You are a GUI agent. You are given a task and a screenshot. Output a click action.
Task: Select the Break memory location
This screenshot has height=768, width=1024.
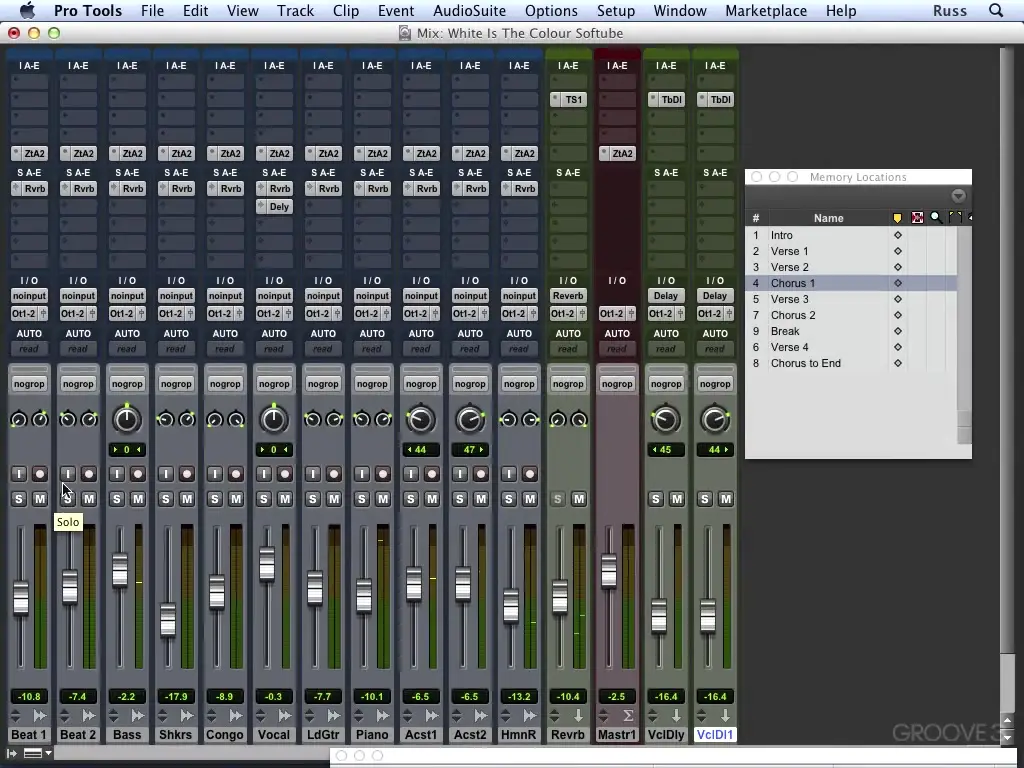pyautogui.click(x=851, y=331)
